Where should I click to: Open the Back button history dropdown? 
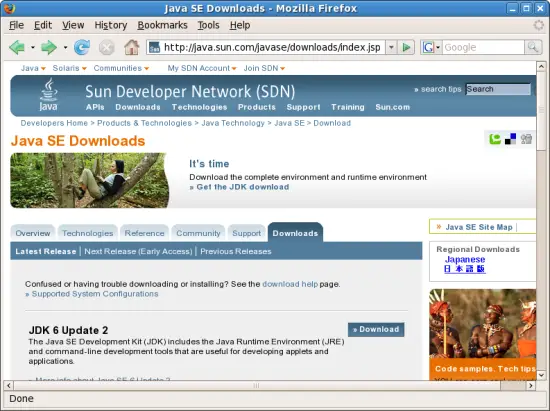coord(33,47)
